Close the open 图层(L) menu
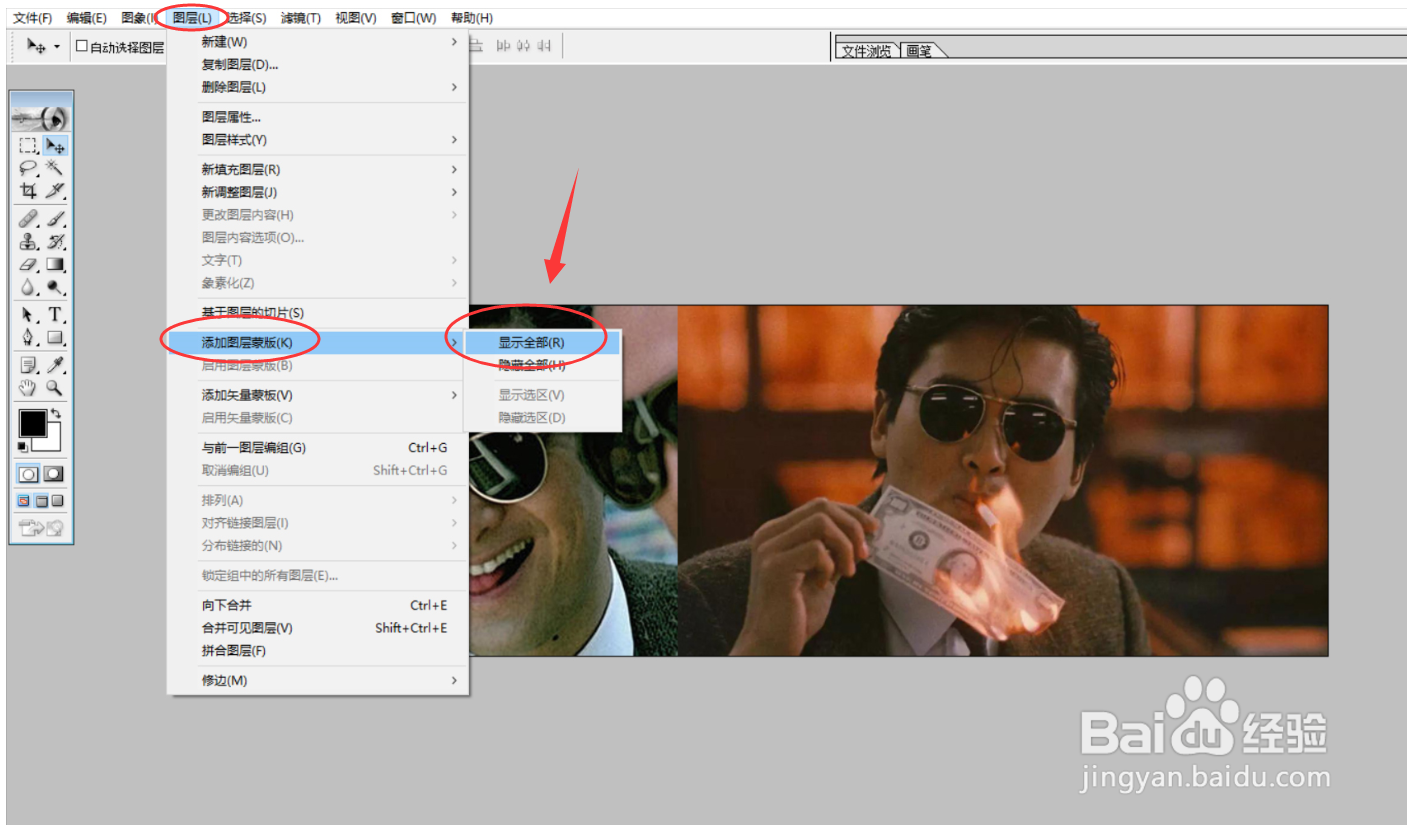Image resolution: width=1407 pixels, height=825 pixels. pos(191,18)
